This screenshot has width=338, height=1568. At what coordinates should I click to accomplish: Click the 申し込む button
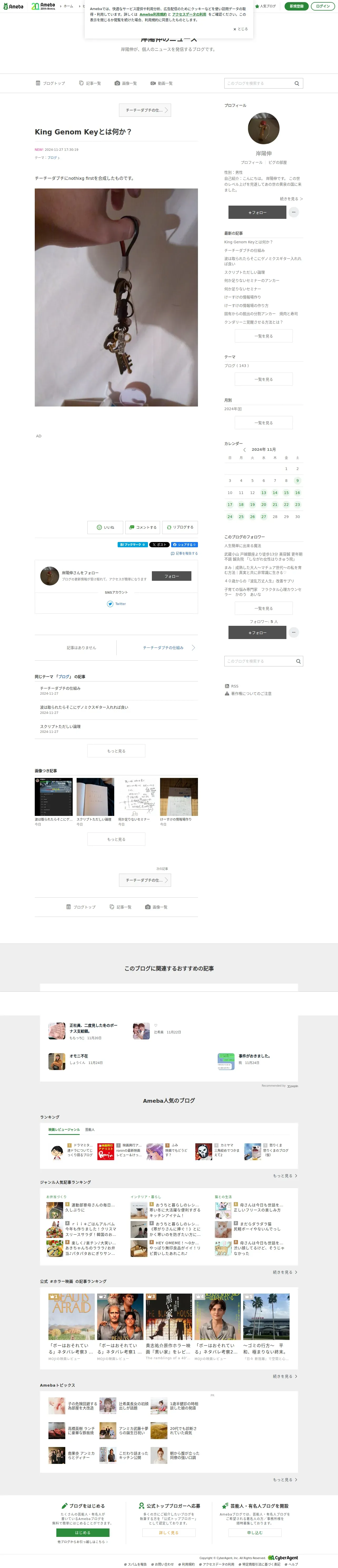pos(255,1533)
